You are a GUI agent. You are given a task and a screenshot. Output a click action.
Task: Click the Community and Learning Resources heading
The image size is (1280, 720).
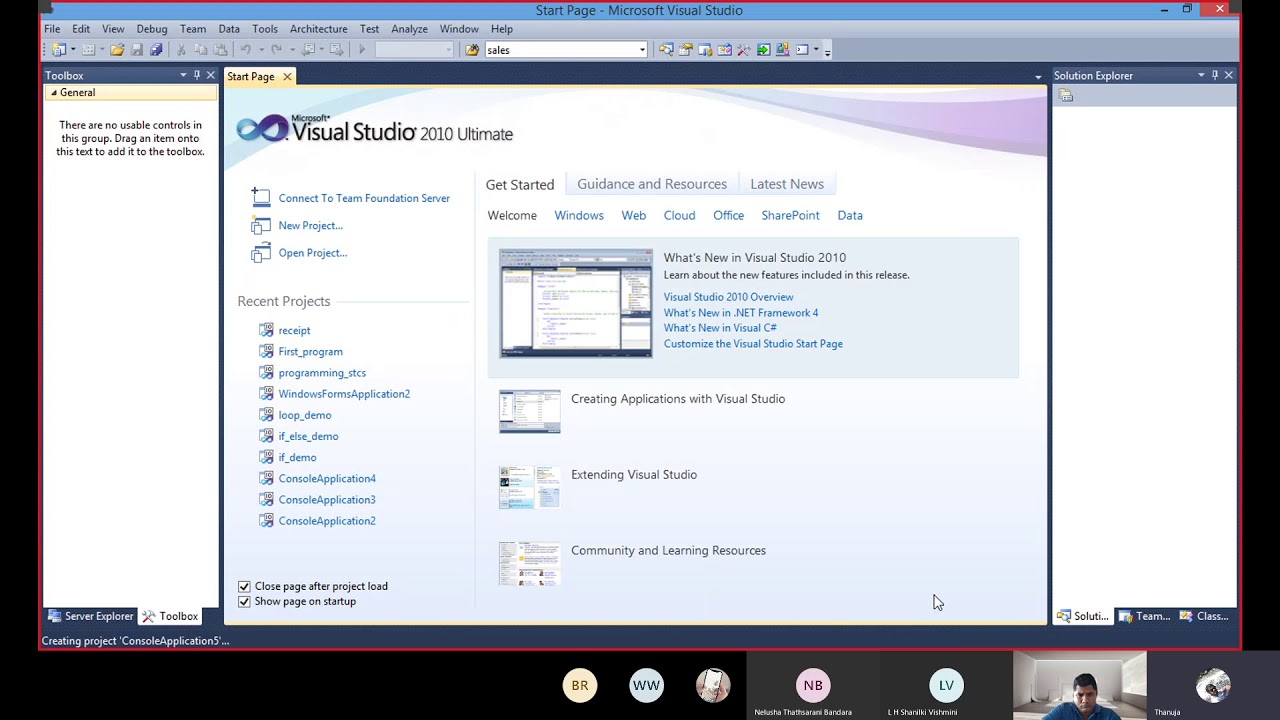(x=668, y=551)
